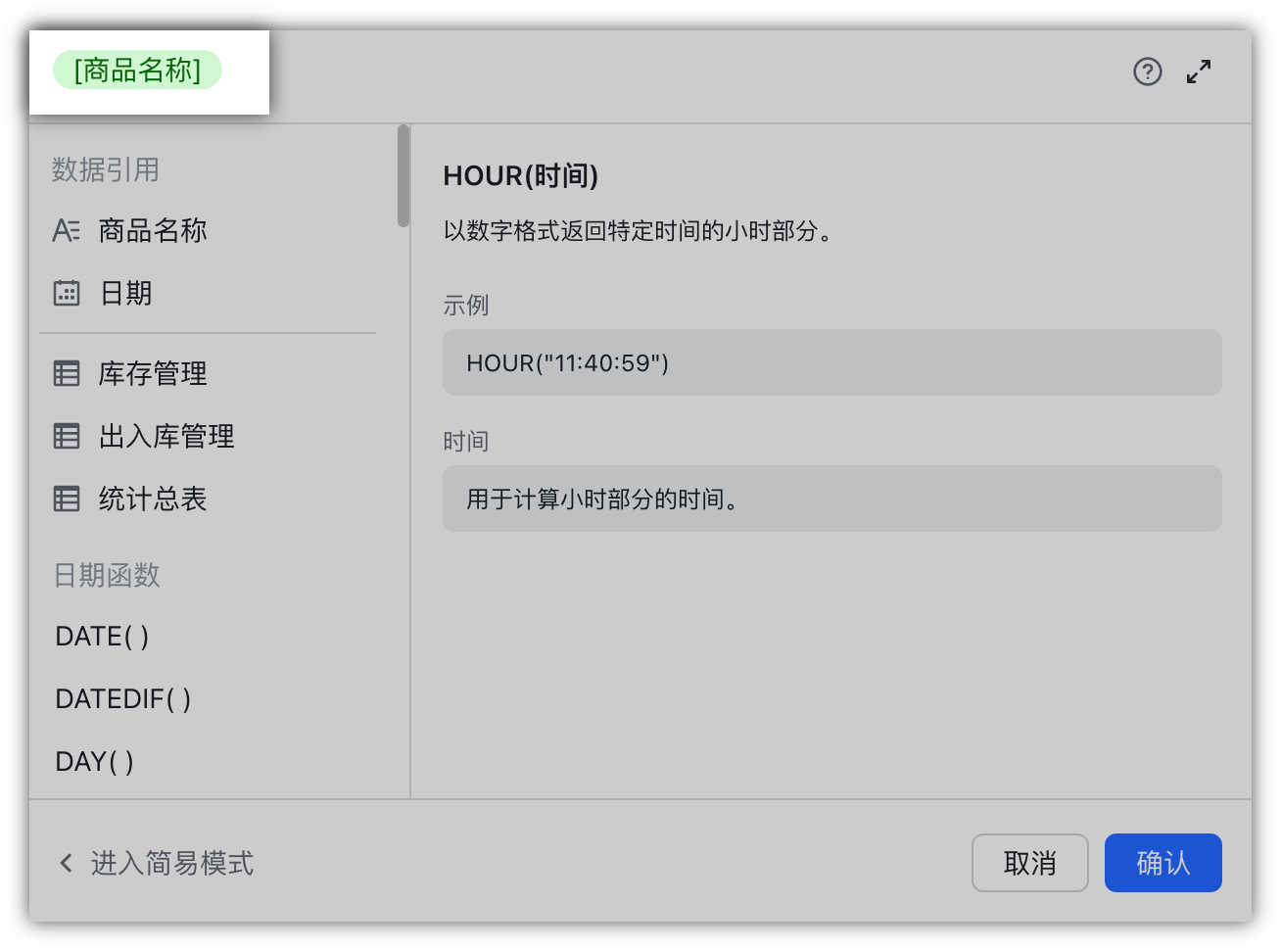Select the 商品名称 text field icon in sidebar
This screenshot has height=952, width=1281.
(66, 230)
